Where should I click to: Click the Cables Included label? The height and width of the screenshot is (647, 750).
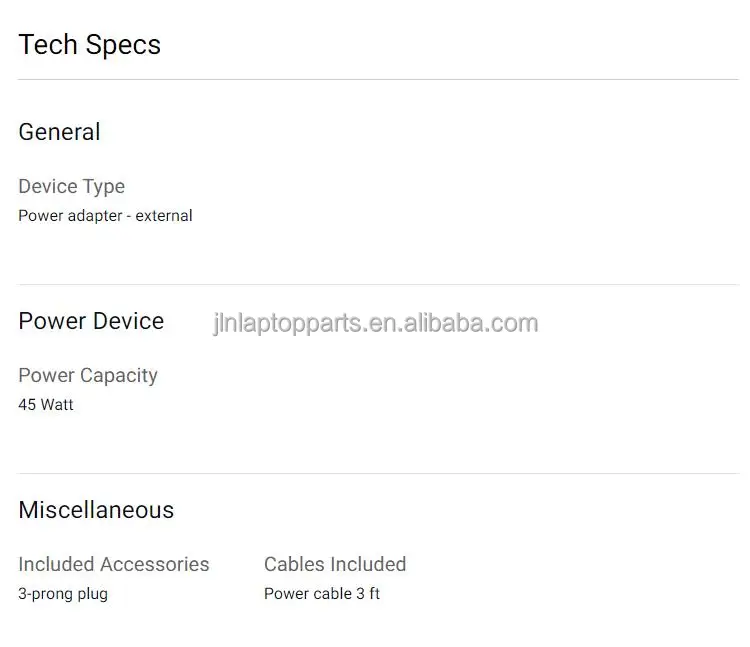[335, 564]
